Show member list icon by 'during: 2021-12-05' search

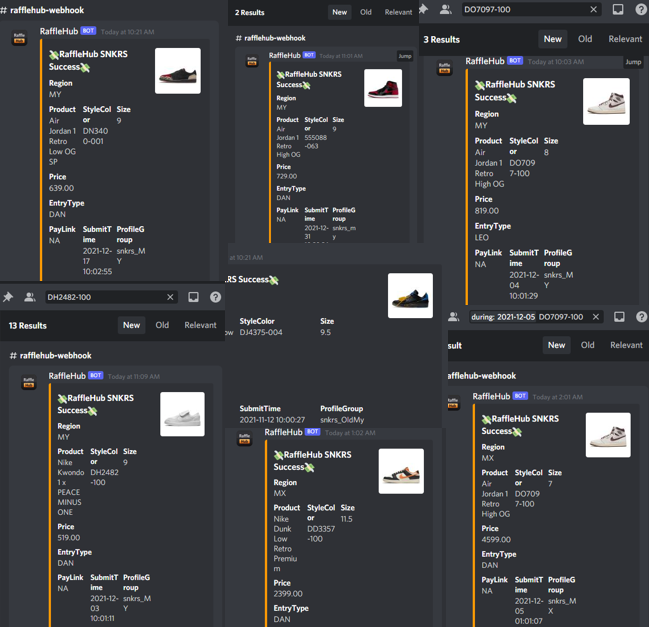tap(454, 317)
